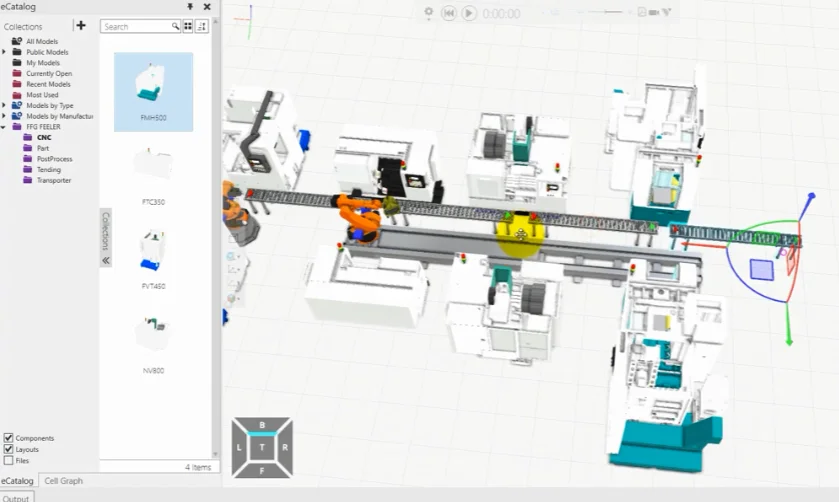Switch to the Cell Graph tab
Image resolution: width=839 pixels, height=502 pixels.
pyautogui.click(x=64, y=481)
